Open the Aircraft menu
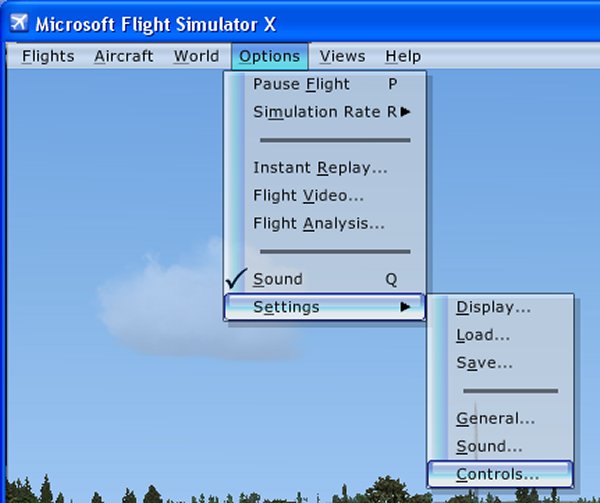The width and height of the screenshot is (600, 503). 124,56
